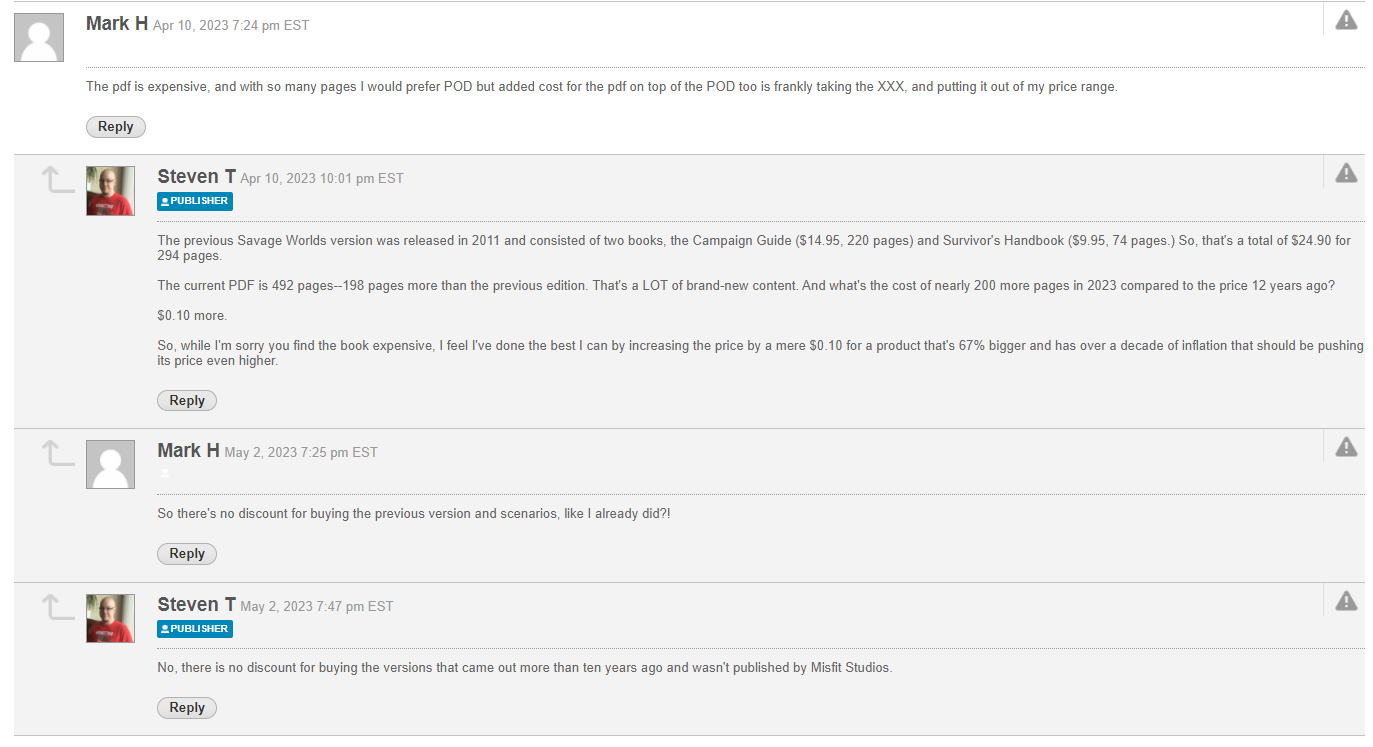Screen dimensions: 1373x747
Task: Flag Mark H's May 2 comment using warning icon
Action: pyautogui.click(x=1346, y=447)
